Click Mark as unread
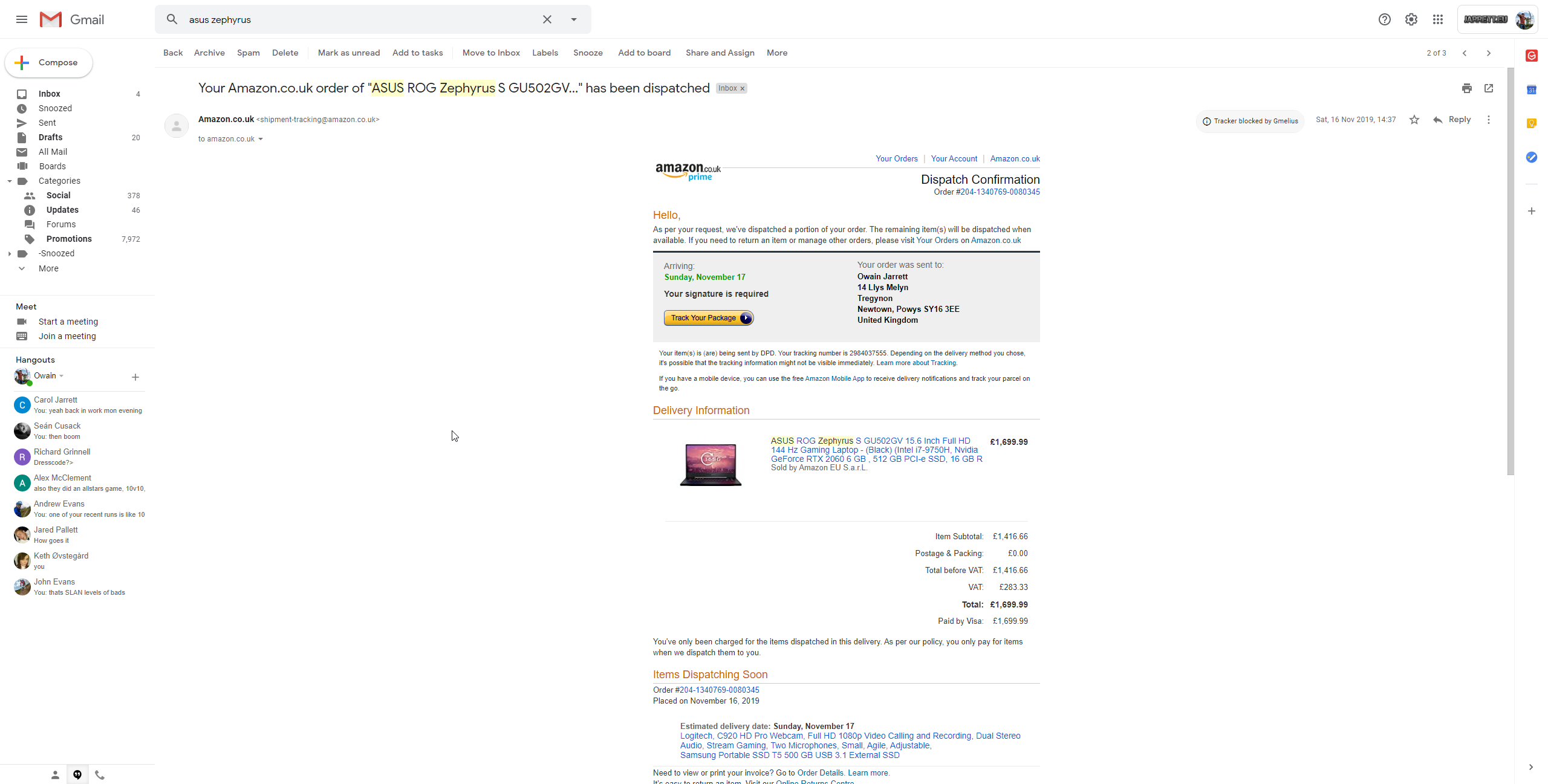Screen dimensions: 1548x784 point(349,53)
